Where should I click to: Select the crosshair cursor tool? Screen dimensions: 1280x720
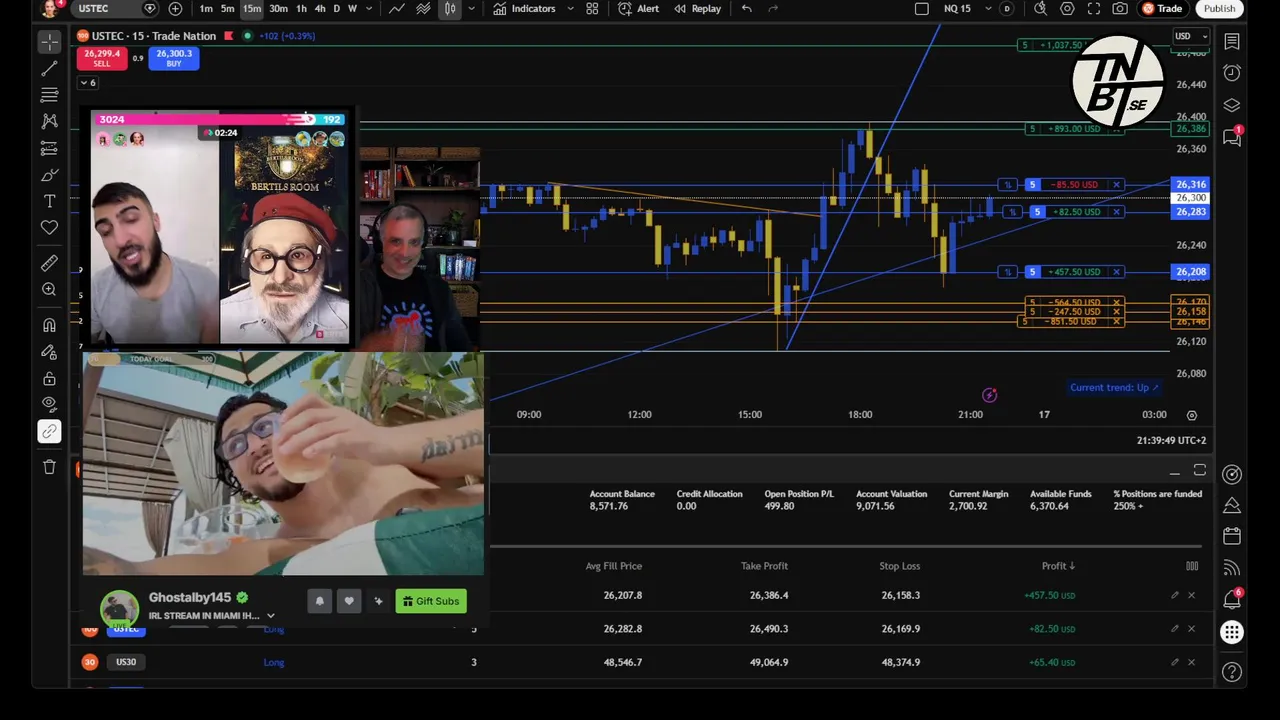pyautogui.click(x=49, y=42)
